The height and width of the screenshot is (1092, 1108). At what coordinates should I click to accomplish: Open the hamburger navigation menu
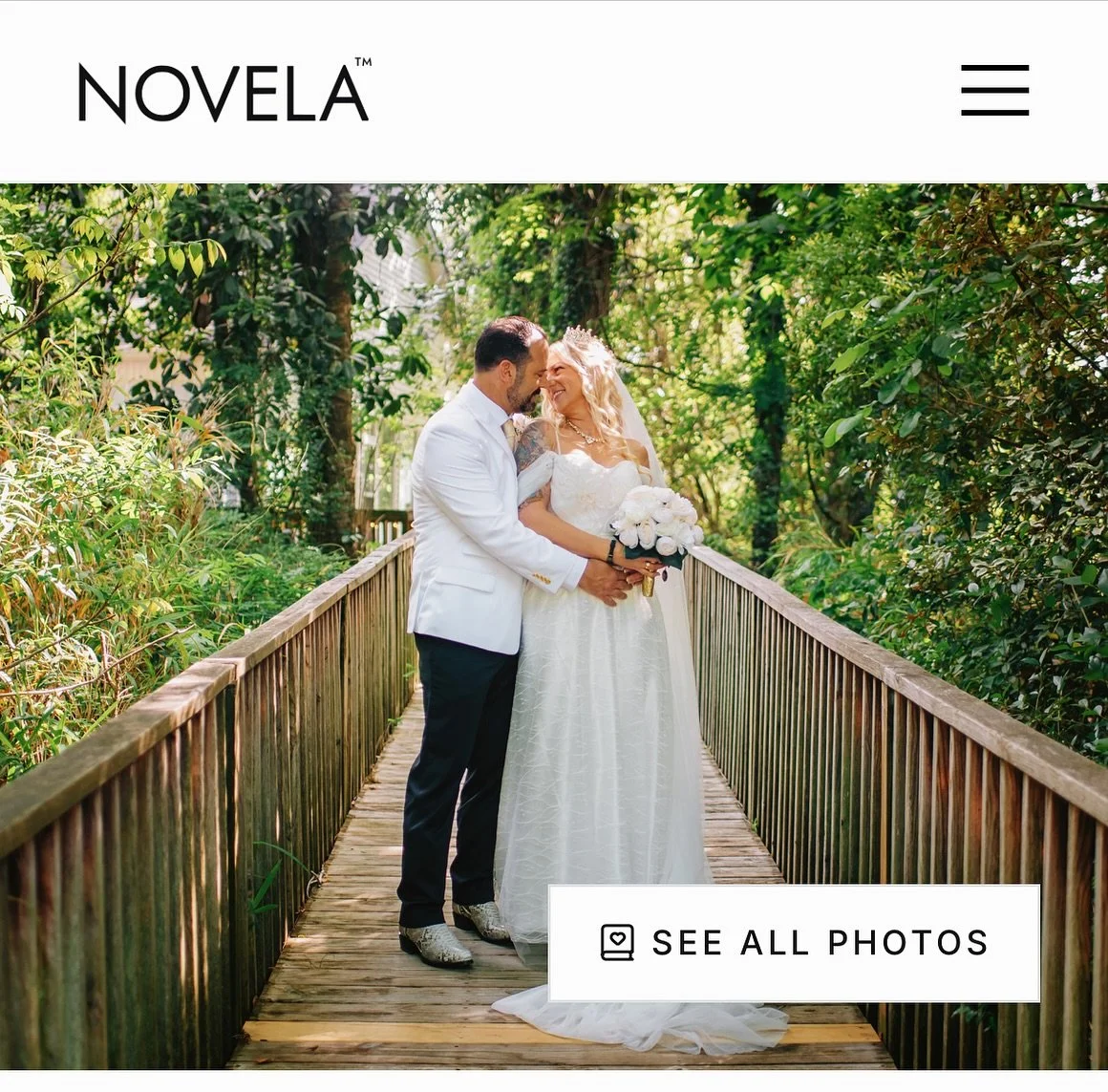(994, 90)
